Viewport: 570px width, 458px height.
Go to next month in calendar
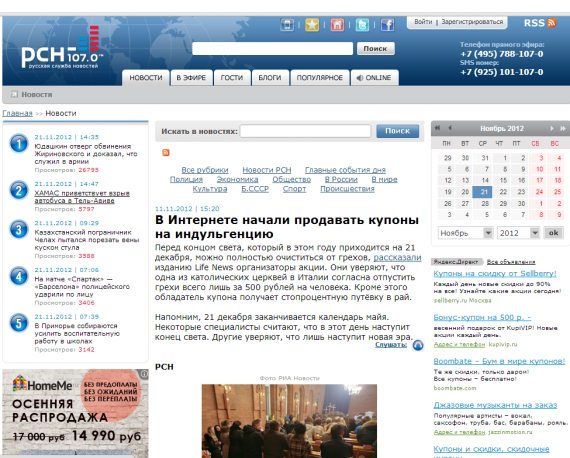[551, 128]
